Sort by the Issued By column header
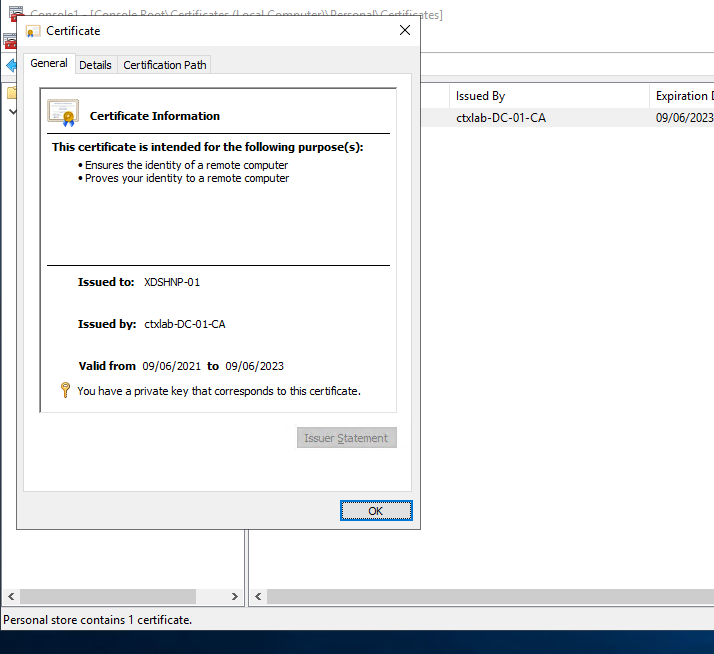 [x=480, y=96]
